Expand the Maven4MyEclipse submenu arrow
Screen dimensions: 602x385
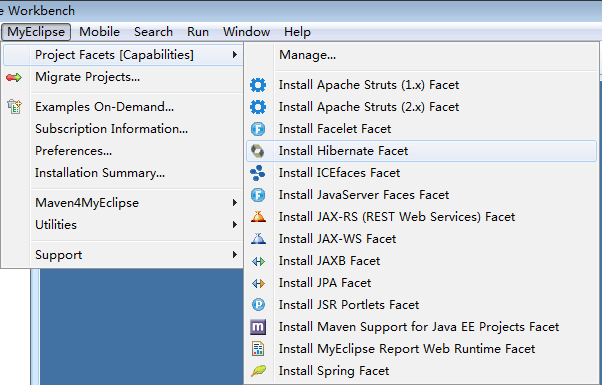point(235,202)
